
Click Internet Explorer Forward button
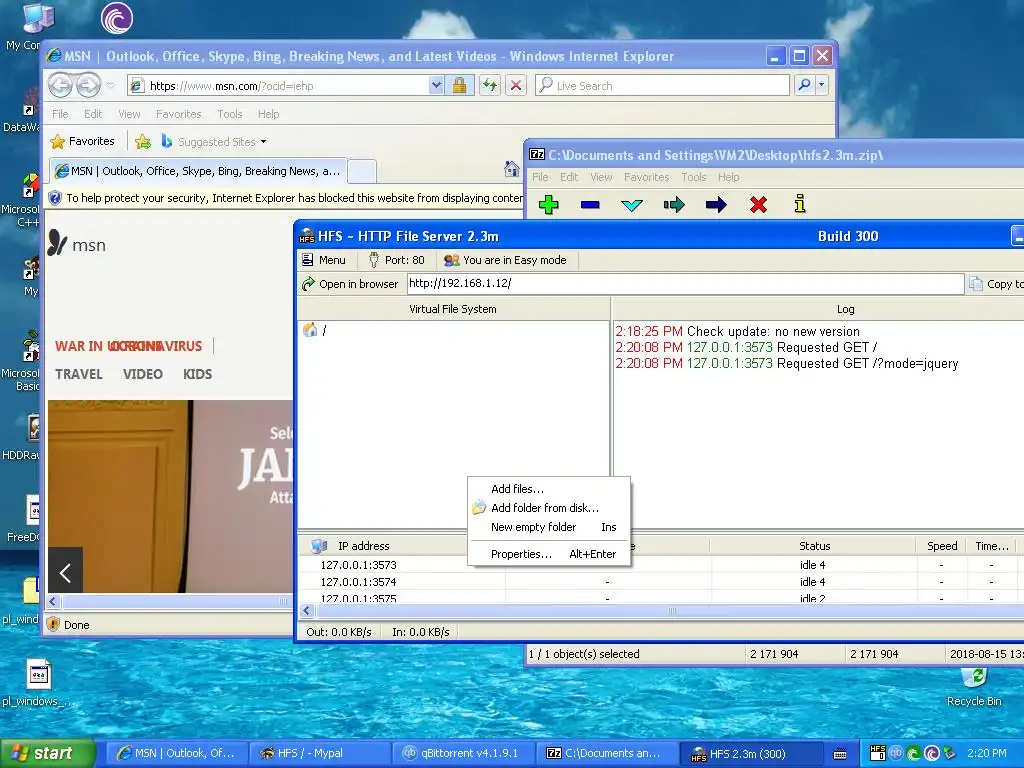pos(88,85)
